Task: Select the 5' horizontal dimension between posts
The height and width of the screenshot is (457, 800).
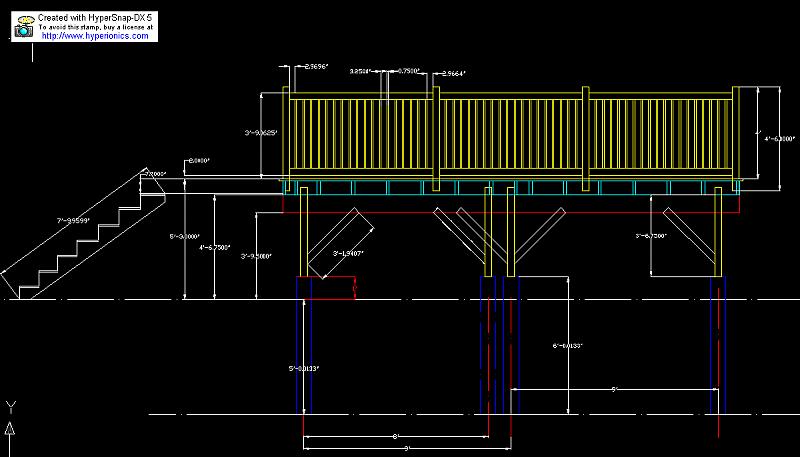Action: (x=610, y=389)
